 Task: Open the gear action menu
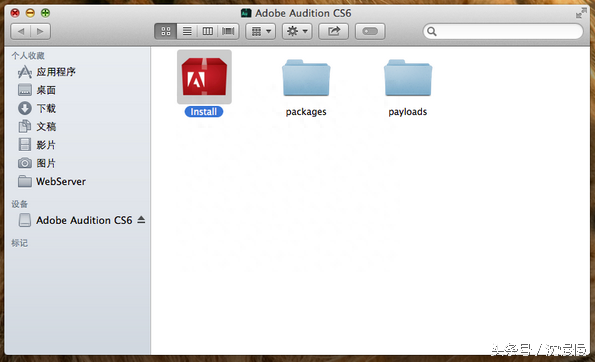(x=297, y=31)
